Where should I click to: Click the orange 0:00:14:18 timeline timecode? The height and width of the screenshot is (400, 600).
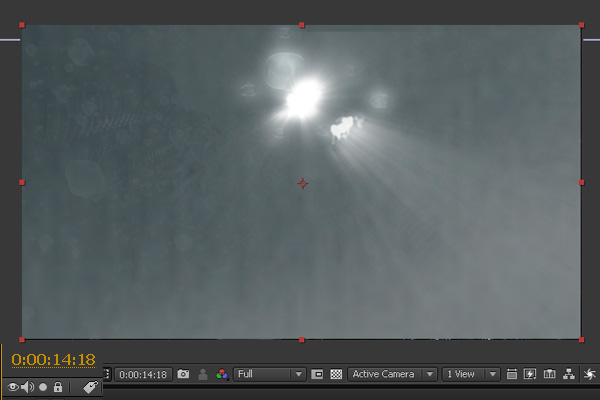coord(53,359)
